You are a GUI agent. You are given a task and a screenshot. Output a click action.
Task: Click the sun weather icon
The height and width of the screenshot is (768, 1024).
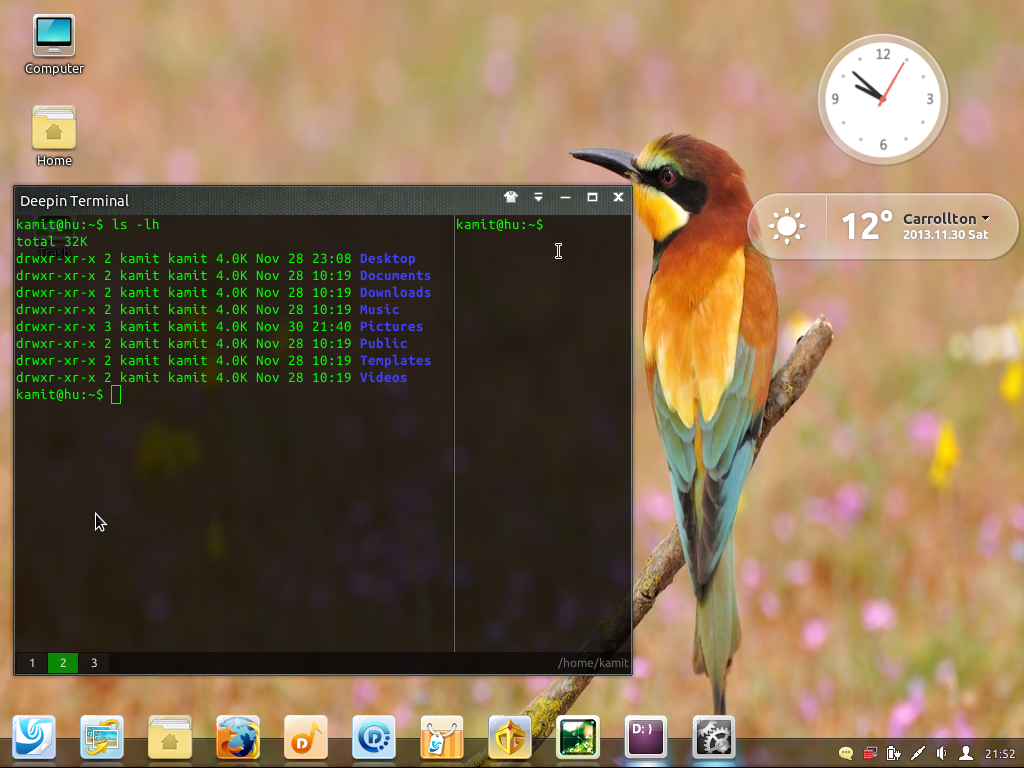coord(787,226)
